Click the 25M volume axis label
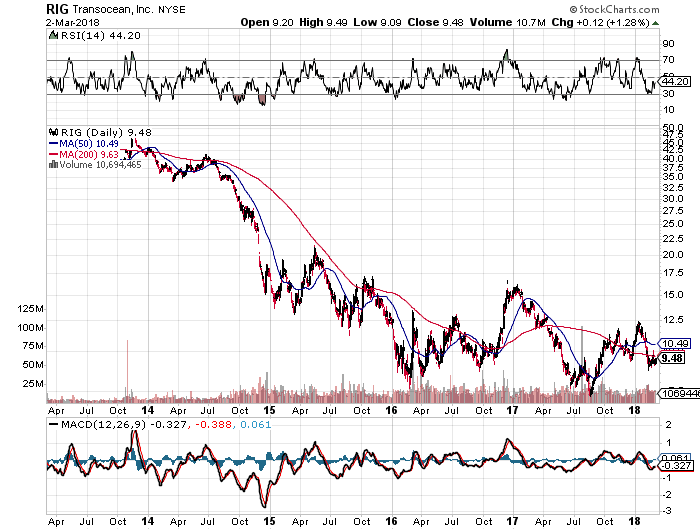The height and width of the screenshot is (530, 700). coord(33,384)
